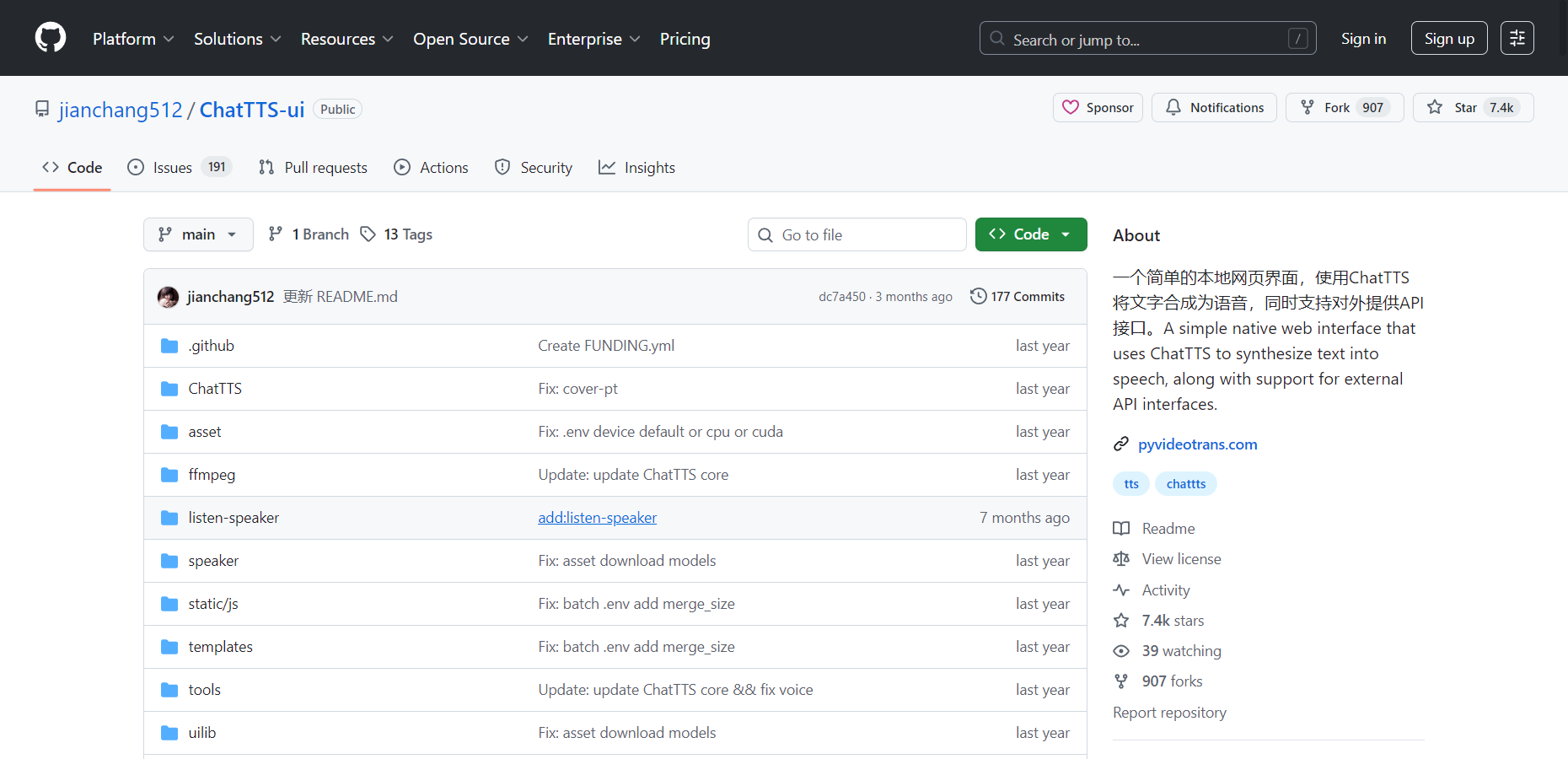Fork the repository via fork icon
The image size is (1568, 759).
[1308, 107]
